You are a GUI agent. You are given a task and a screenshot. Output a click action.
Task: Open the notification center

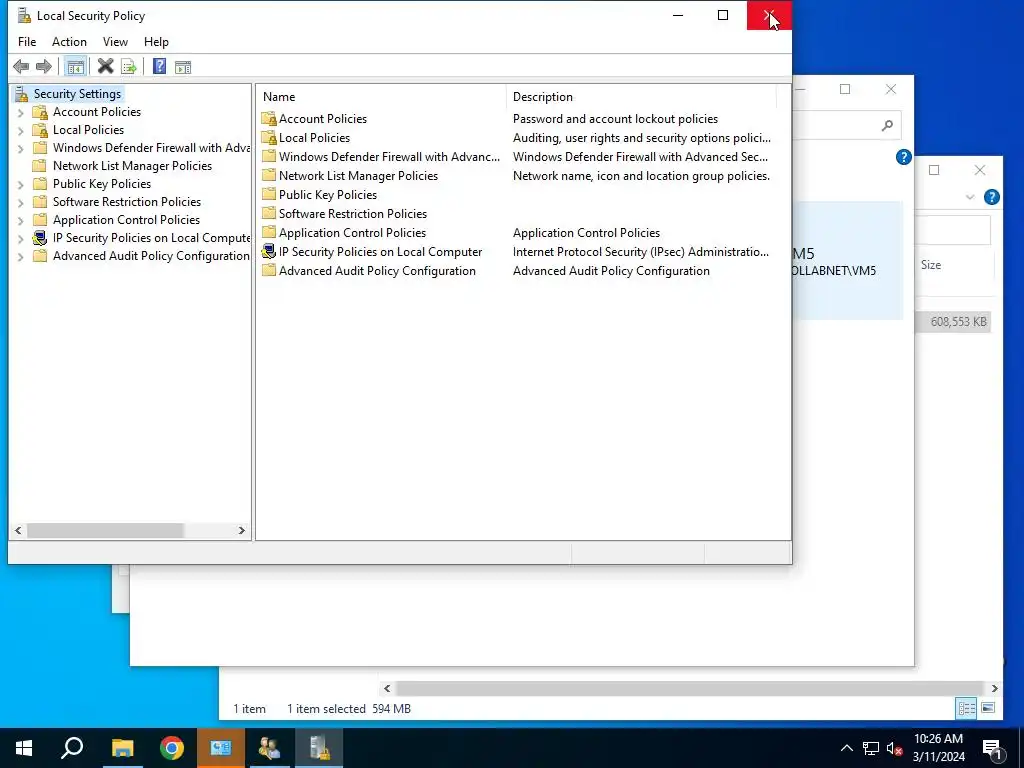point(992,749)
